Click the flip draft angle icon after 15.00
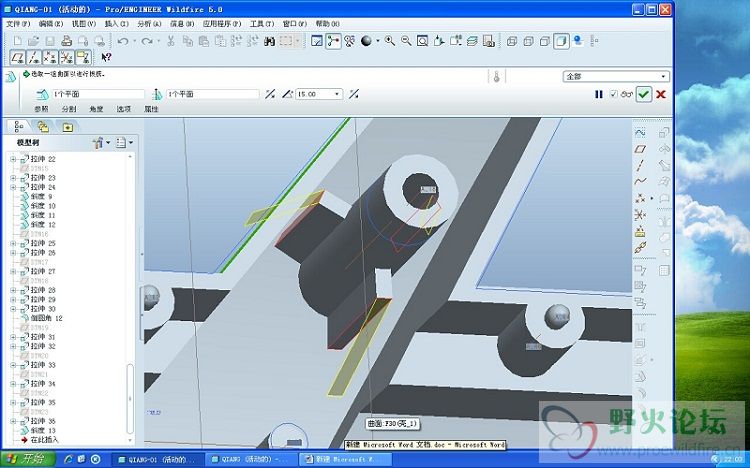 [353, 94]
